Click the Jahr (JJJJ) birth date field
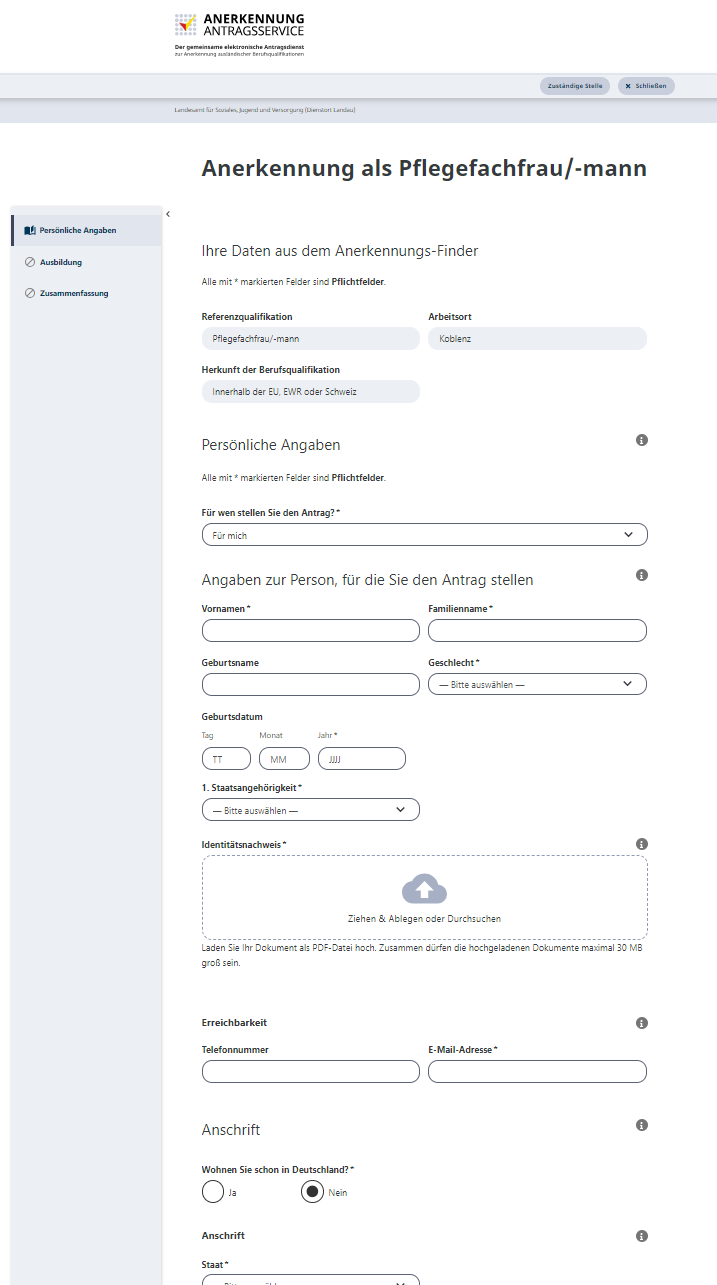717x1285 pixels. click(362, 759)
